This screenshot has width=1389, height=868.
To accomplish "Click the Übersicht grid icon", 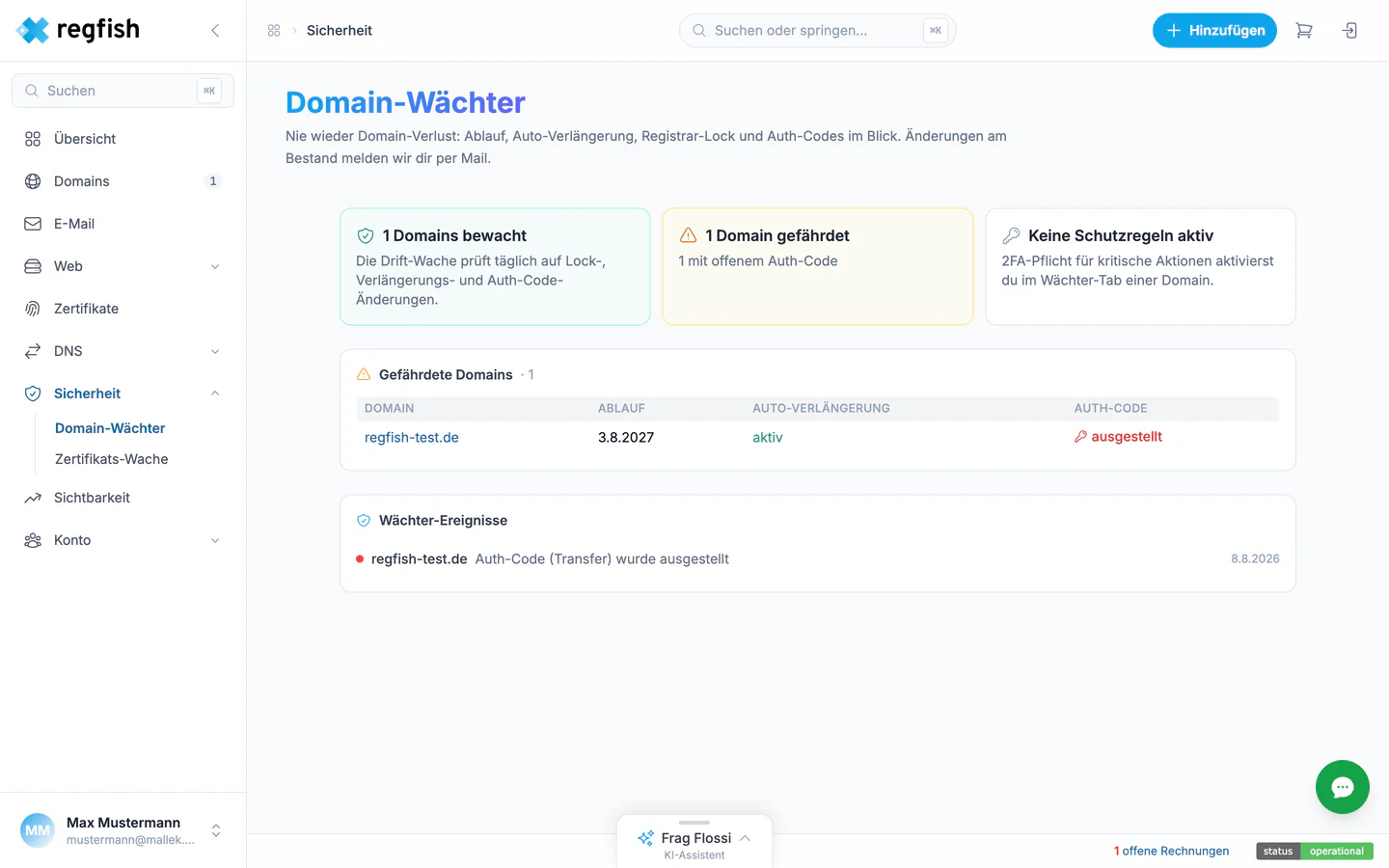I will 33,139.
